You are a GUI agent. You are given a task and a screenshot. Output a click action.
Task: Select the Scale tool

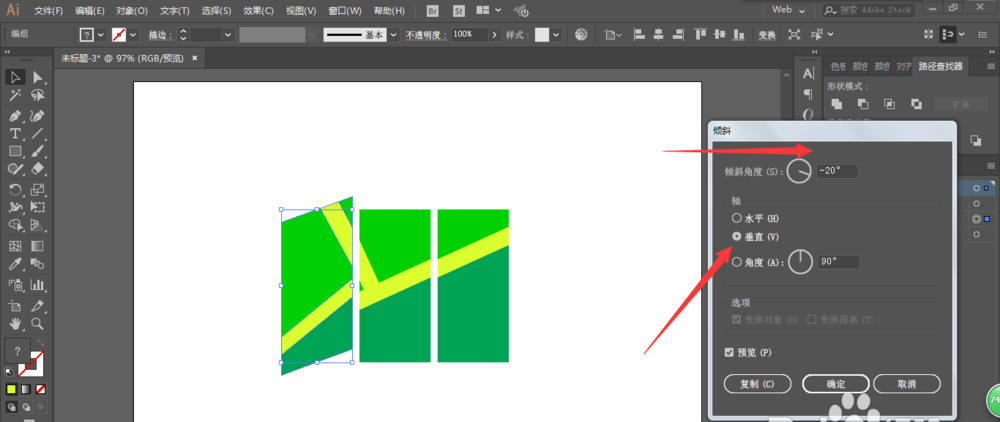38,189
